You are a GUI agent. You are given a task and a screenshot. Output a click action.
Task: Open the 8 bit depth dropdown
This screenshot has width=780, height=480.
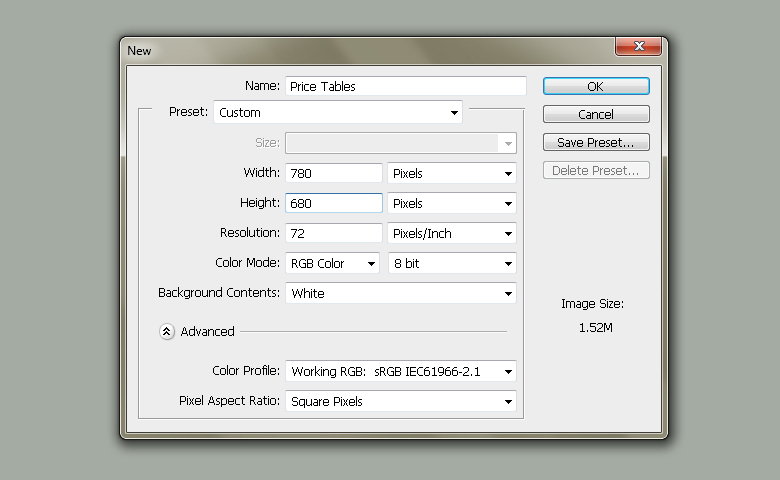point(452,264)
